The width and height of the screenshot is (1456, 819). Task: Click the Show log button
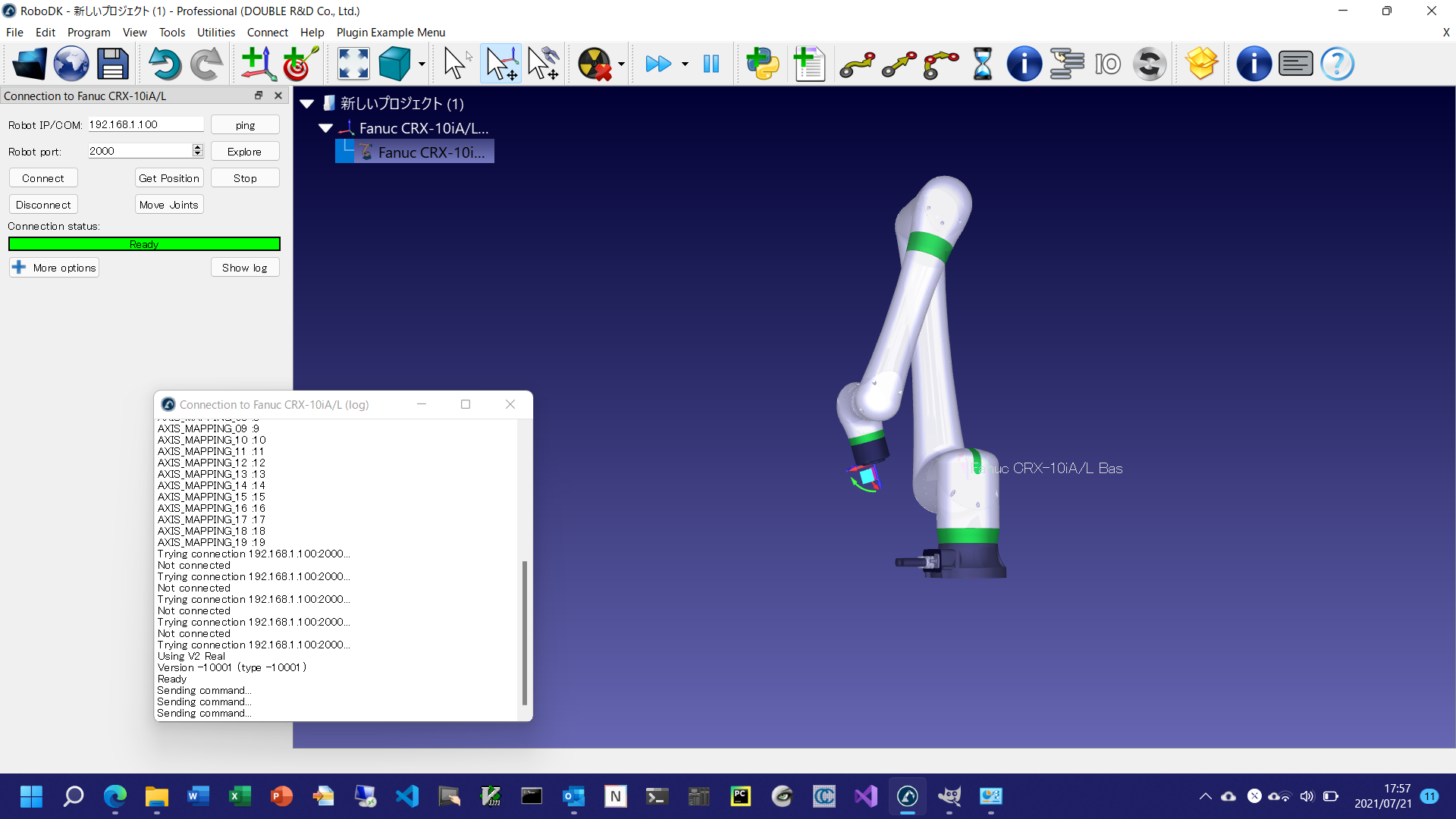(x=244, y=268)
